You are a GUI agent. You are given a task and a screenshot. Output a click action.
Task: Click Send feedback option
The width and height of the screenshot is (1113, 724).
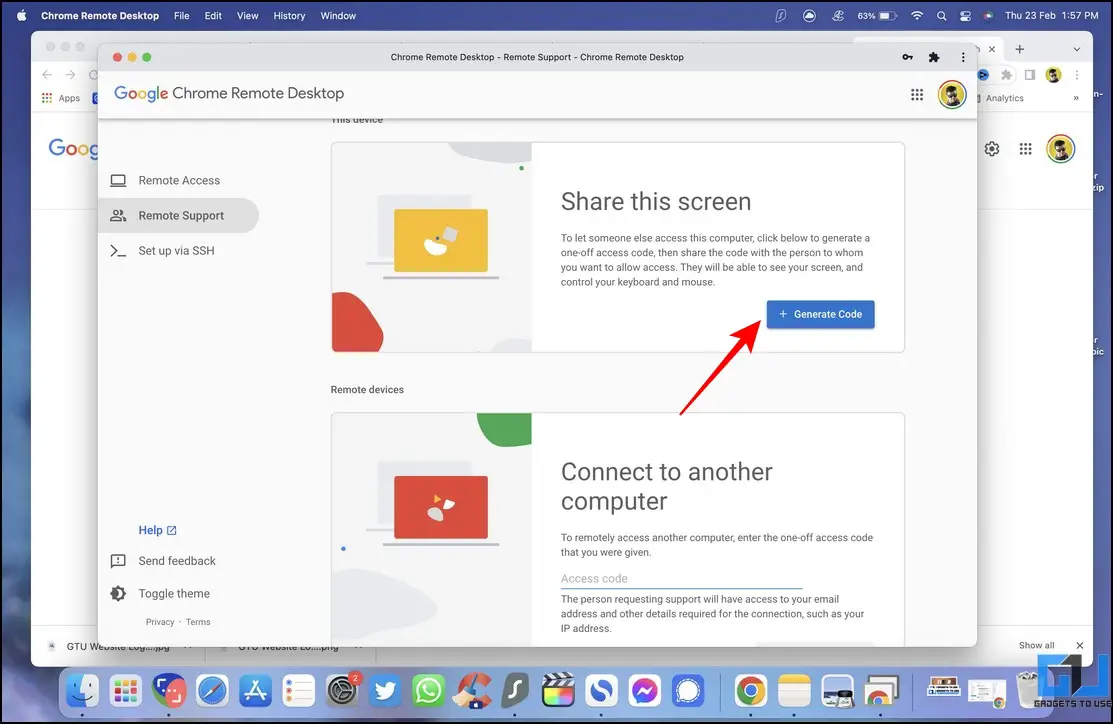point(163,561)
